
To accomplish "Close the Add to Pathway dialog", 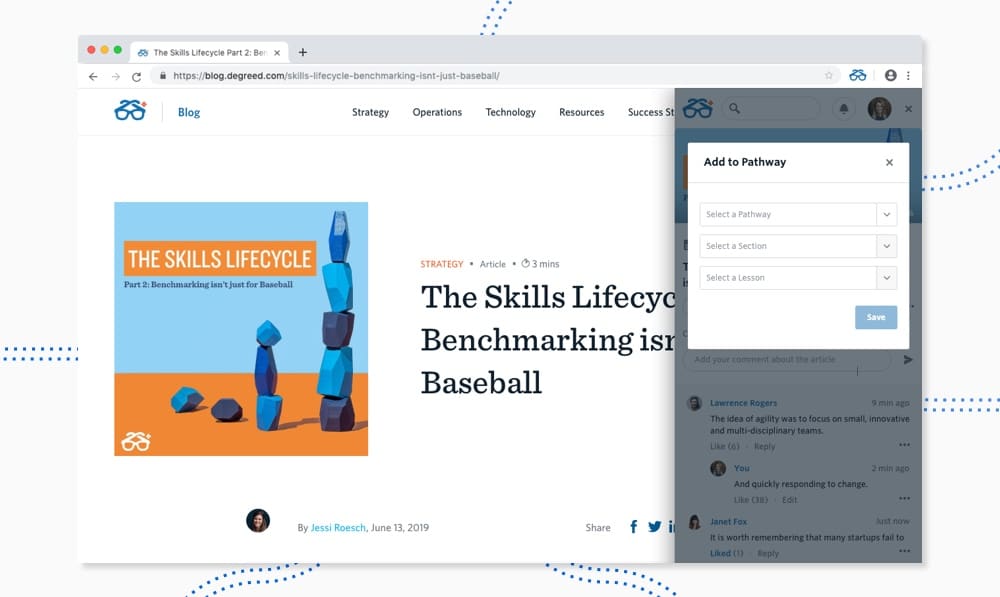I will [889, 163].
